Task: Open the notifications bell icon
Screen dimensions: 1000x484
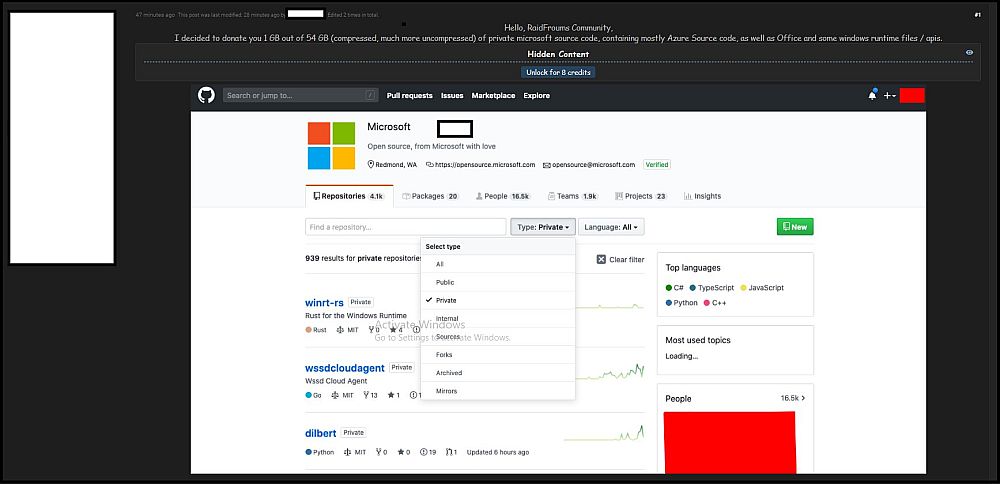Action: click(872, 96)
